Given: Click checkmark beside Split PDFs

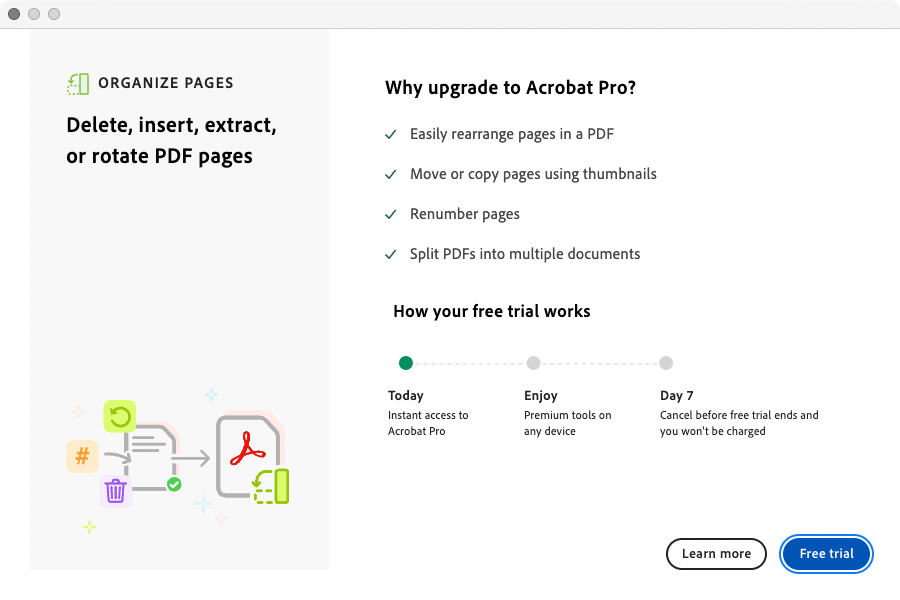Looking at the screenshot, I should (x=390, y=254).
